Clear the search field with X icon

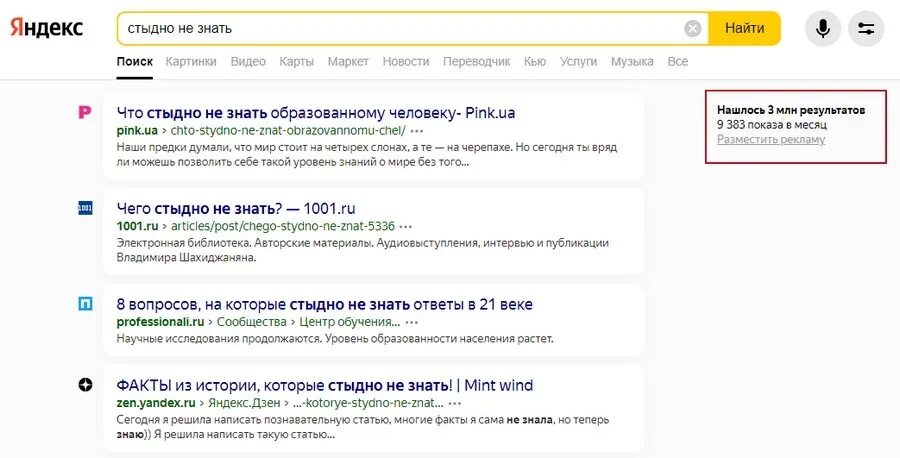(693, 28)
